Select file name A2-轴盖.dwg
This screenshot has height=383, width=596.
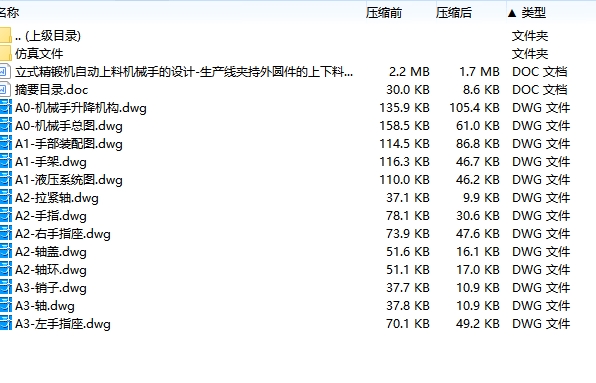51,252
